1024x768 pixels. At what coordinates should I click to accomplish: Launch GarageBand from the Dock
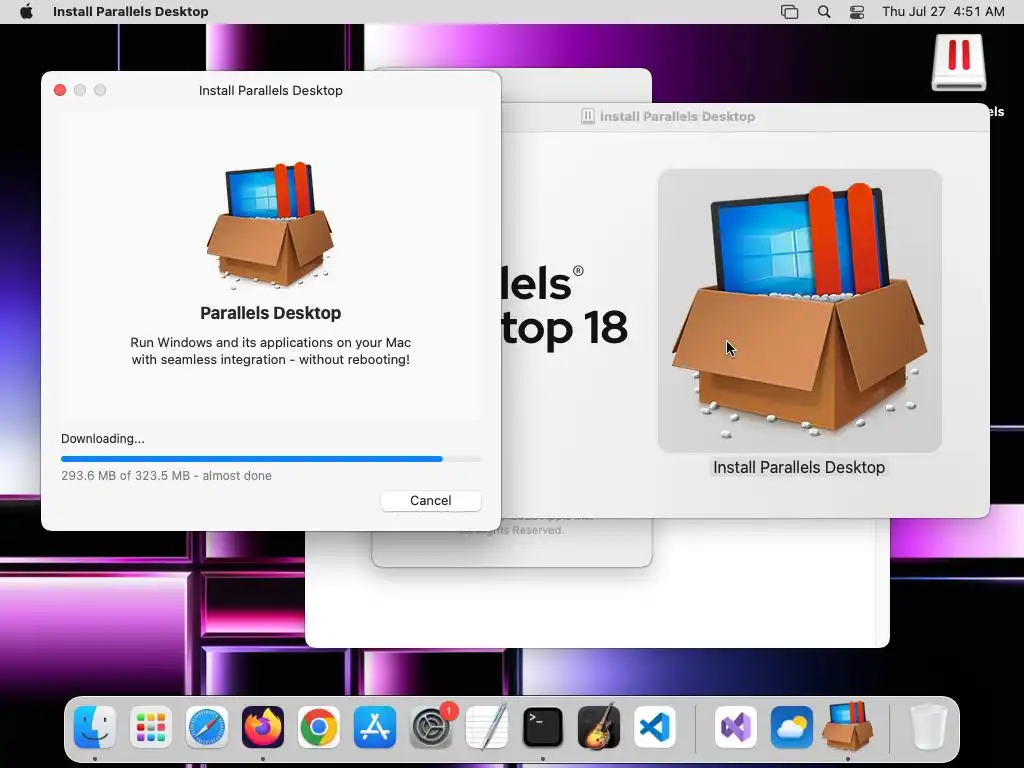(599, 727)
